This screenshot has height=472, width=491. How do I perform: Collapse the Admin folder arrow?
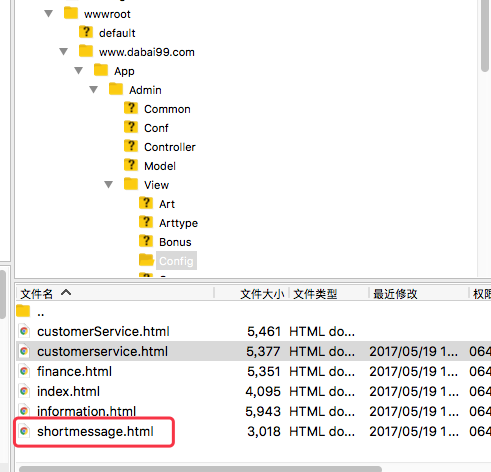pos(94,90)
